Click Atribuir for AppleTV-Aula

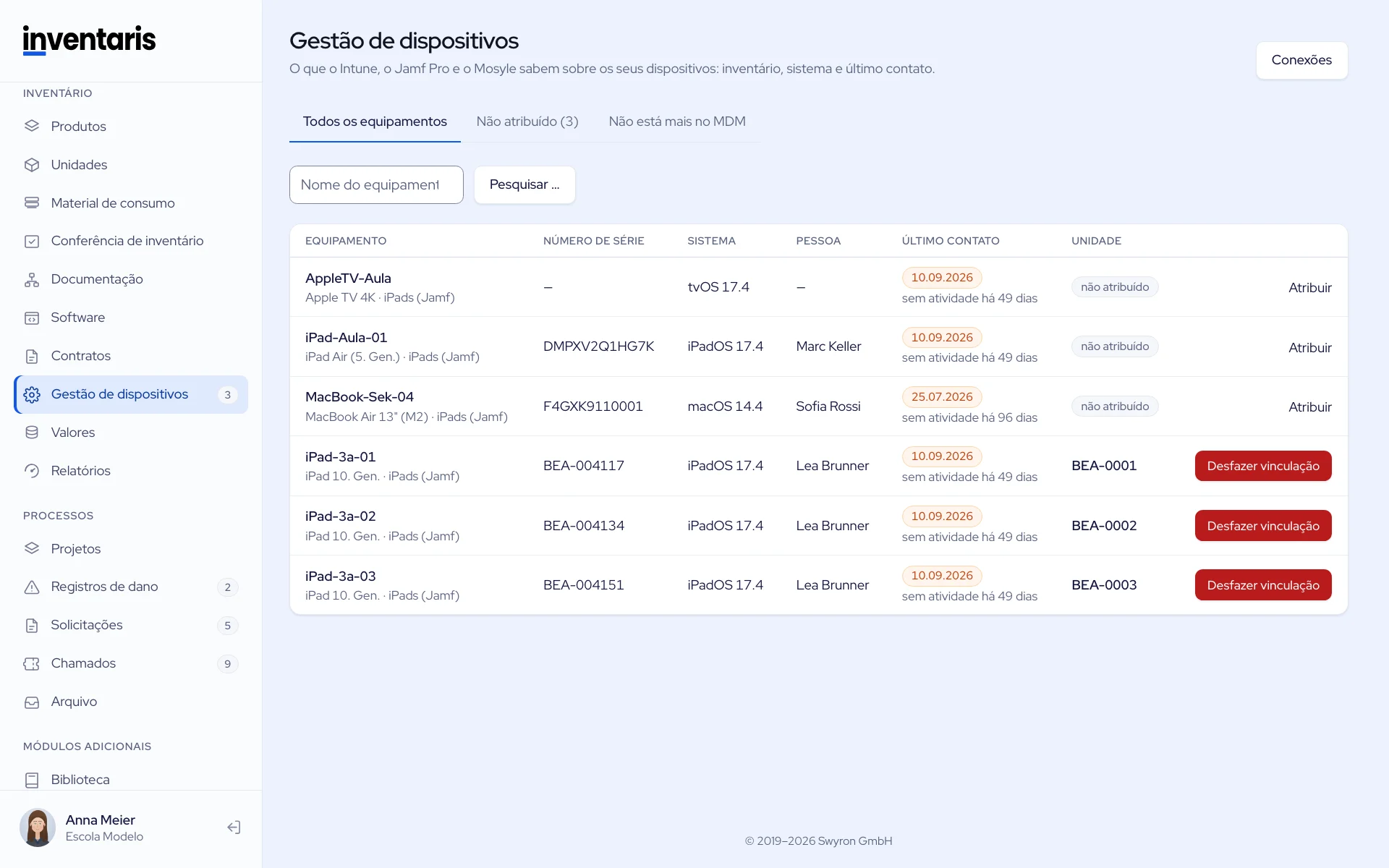[1309, 287]
